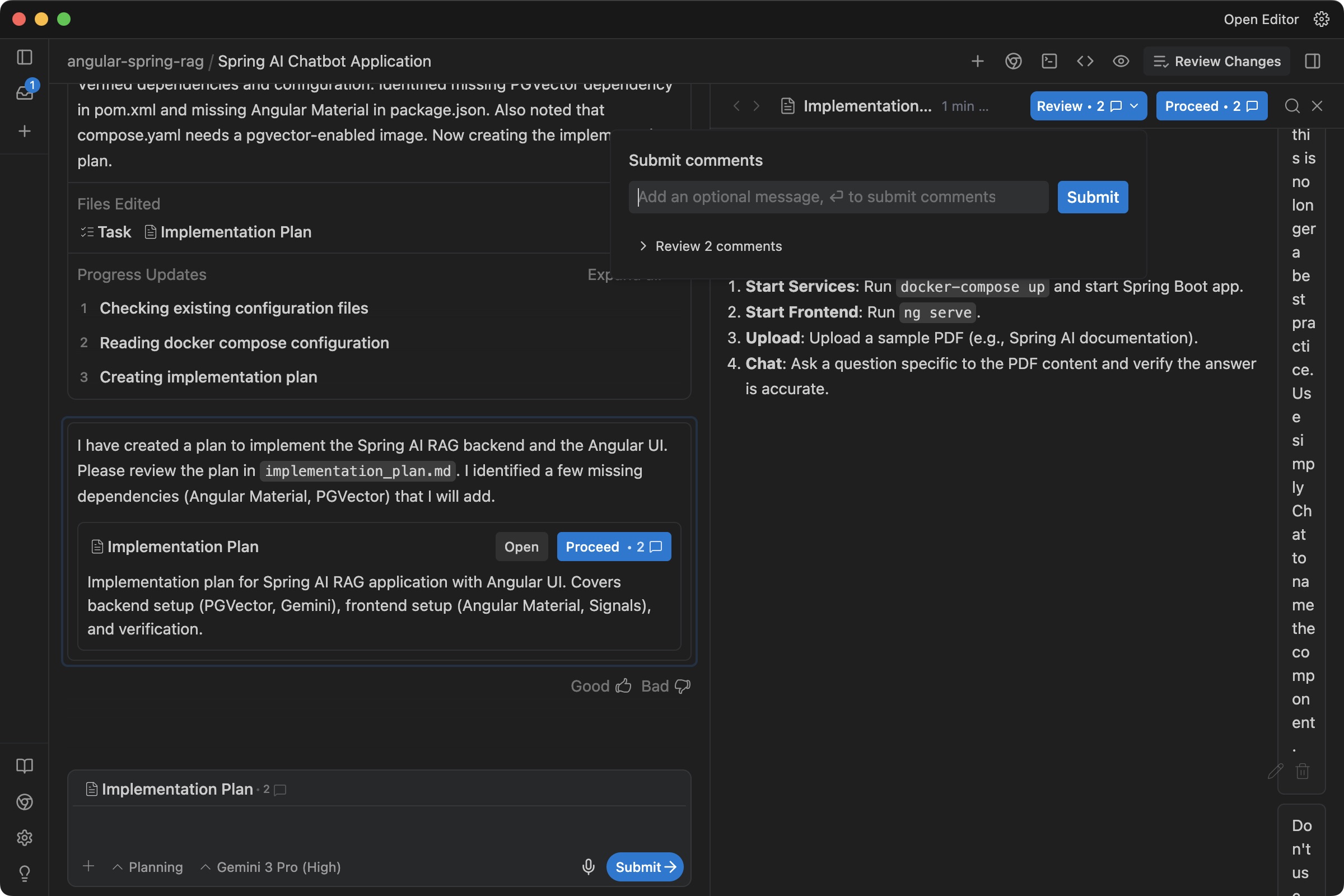This screenshot has width=1344, height=896.
Task: Open the terminal panel icon in toolbar
Action: pos(1049,61)
